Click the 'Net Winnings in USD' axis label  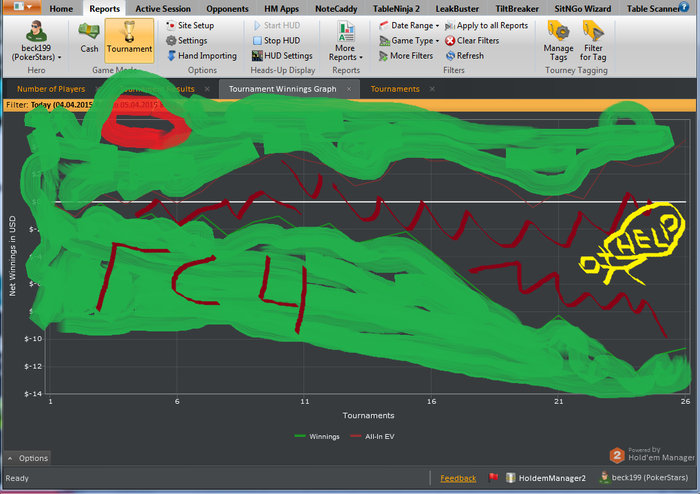coord(12,256)
